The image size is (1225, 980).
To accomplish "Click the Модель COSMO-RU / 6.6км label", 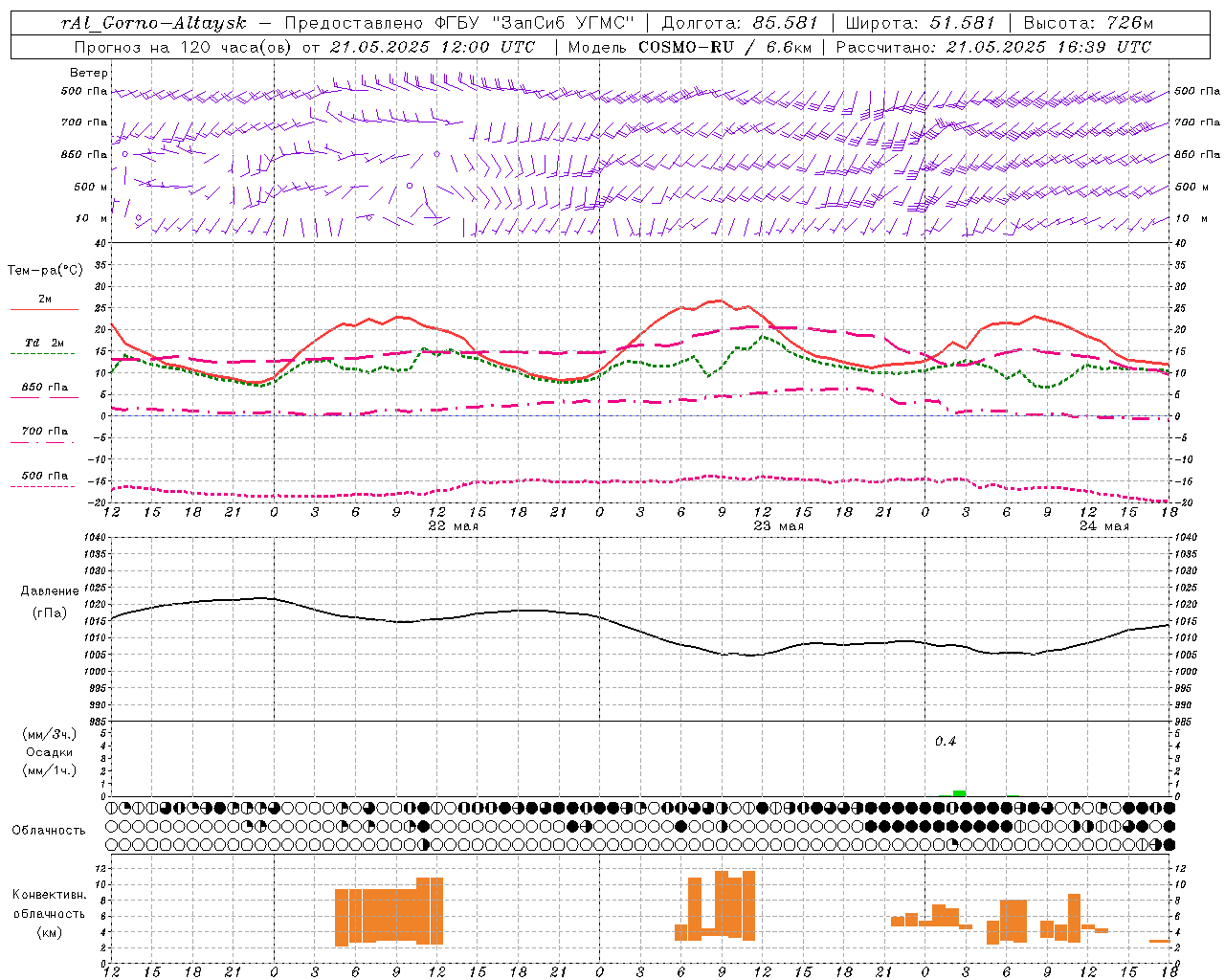I will [689, 47].
